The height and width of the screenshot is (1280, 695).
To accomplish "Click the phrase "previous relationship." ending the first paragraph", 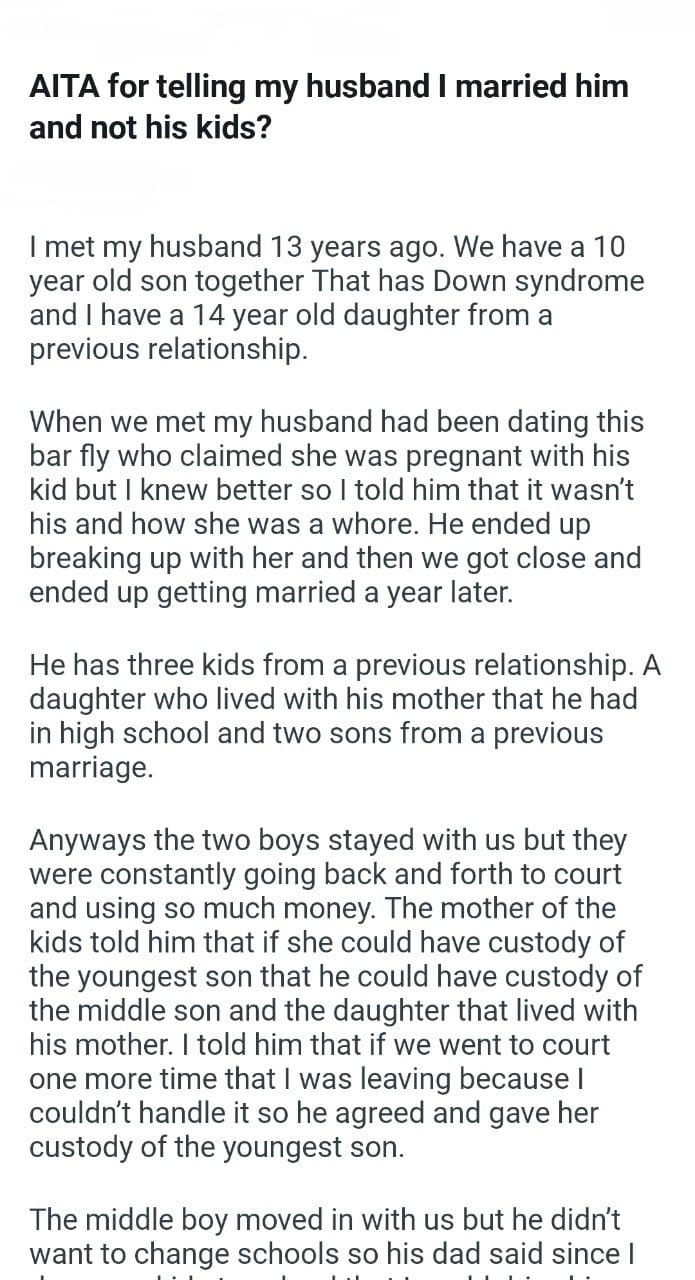I will [x=166, y=351].
